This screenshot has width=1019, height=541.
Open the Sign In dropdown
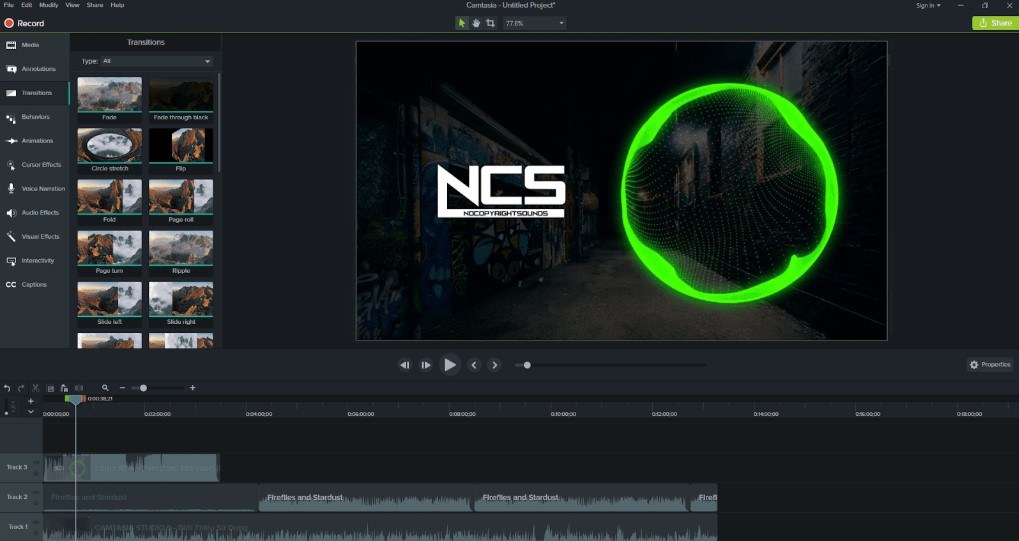(x=928, y=6)
